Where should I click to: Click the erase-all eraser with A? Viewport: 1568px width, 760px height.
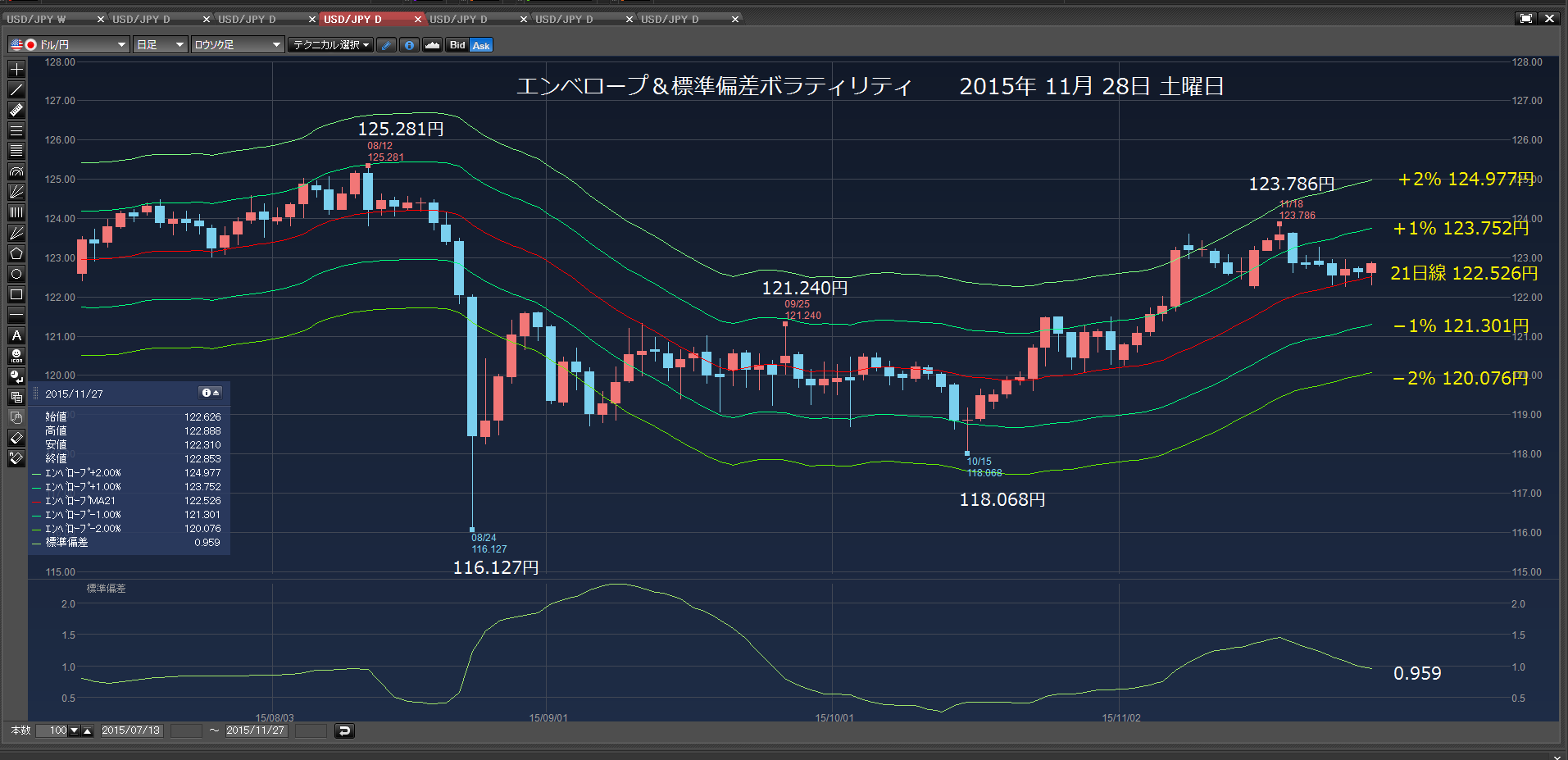[x=16, y=458]
